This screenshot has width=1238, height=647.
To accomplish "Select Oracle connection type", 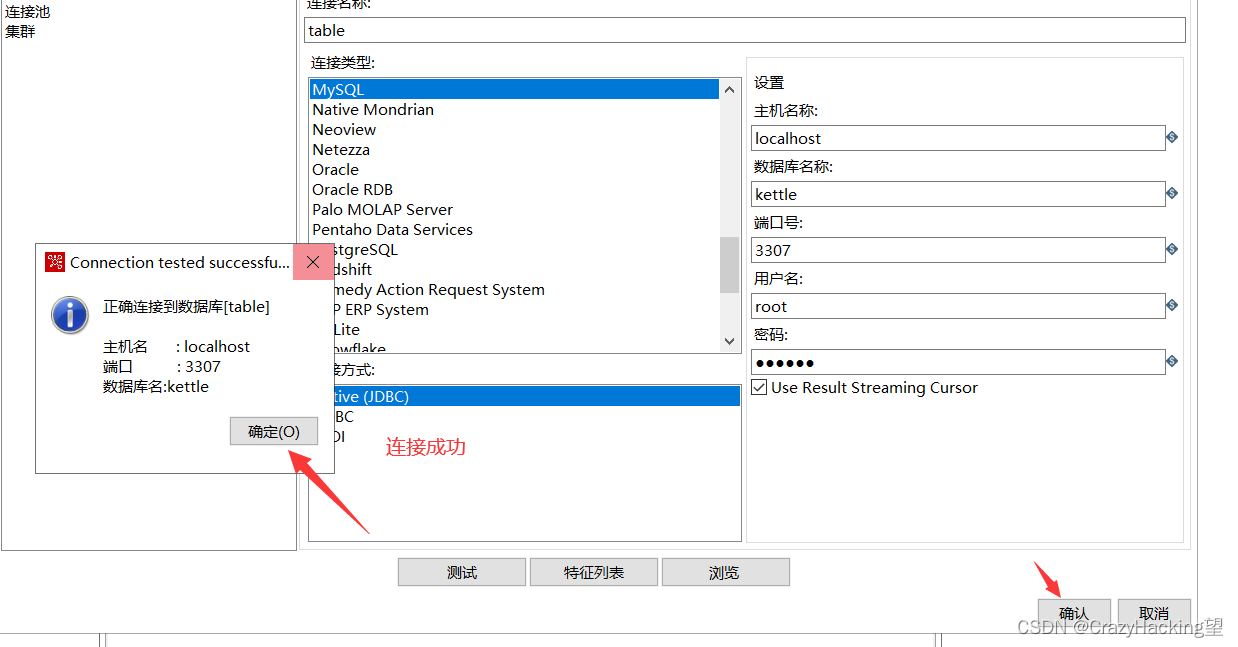I will (x=514, y=169).
